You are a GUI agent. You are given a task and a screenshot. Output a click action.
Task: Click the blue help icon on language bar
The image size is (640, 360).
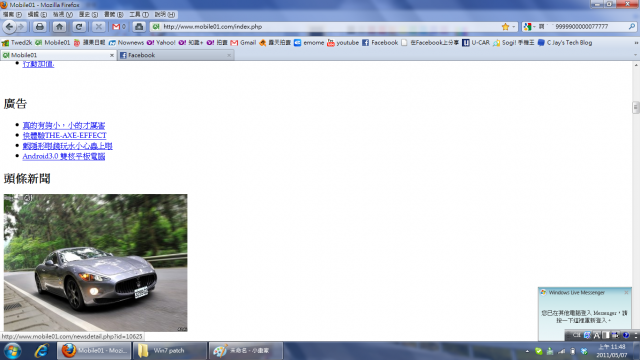626,335
